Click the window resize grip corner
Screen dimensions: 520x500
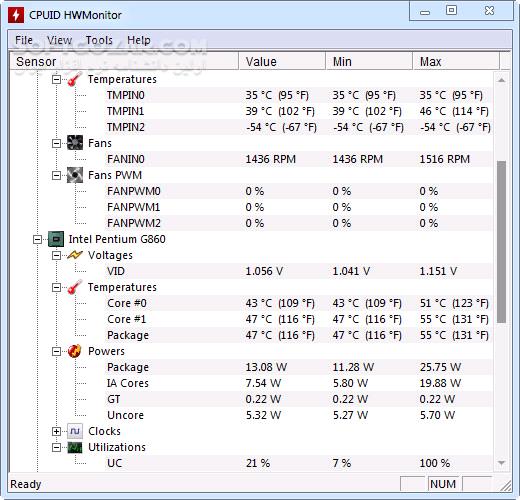(506, 485)
